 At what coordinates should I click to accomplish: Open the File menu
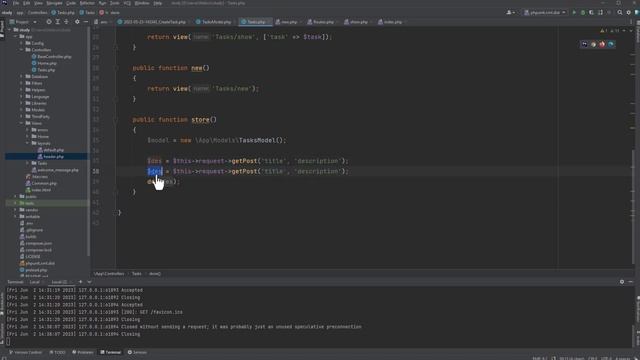[16, 3]
